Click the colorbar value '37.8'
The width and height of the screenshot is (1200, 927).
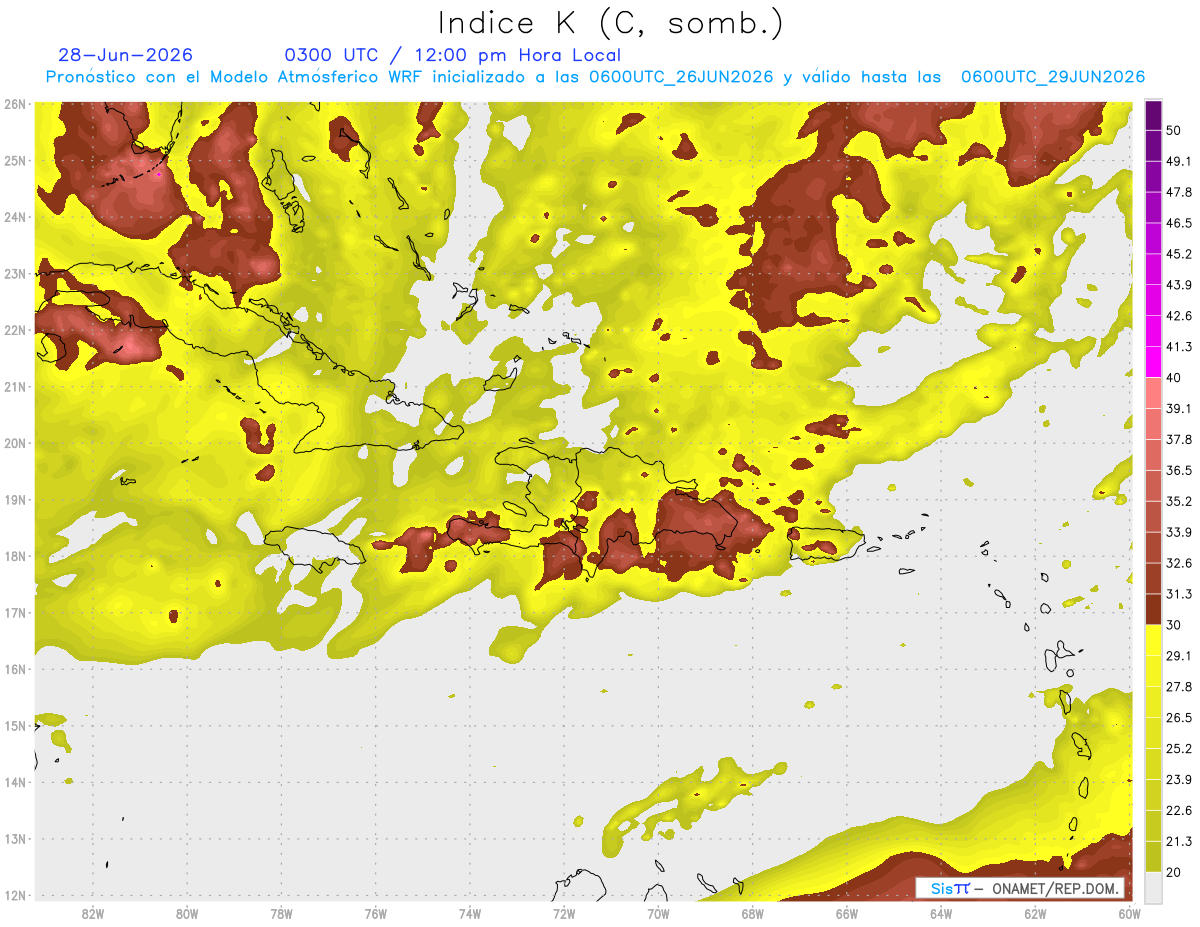[x=1179, y=439]
